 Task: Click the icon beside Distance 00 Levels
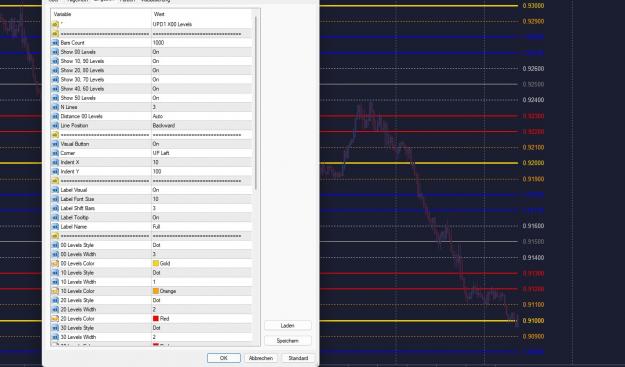point(55,116)
